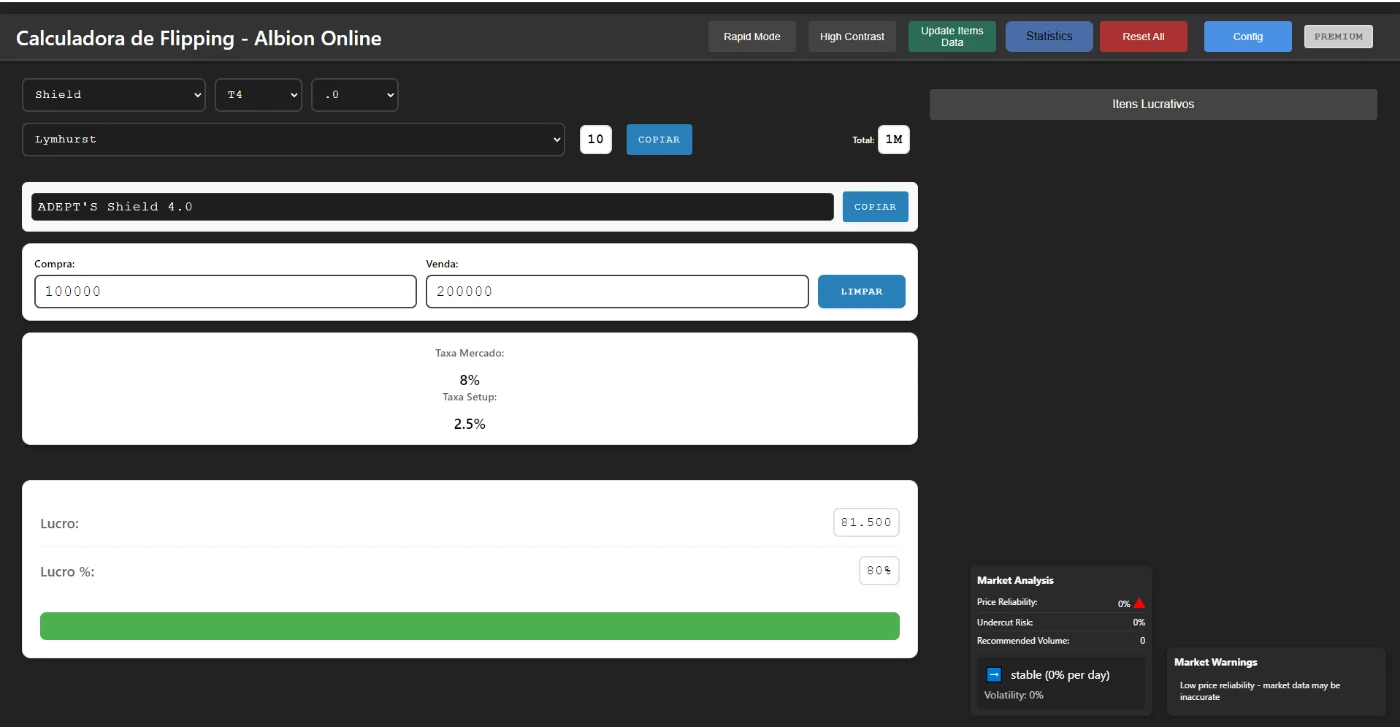The height and width of the screenshot is (727, 1400).
Task: Click the PREMIUM button
Action: point(1338,37)
